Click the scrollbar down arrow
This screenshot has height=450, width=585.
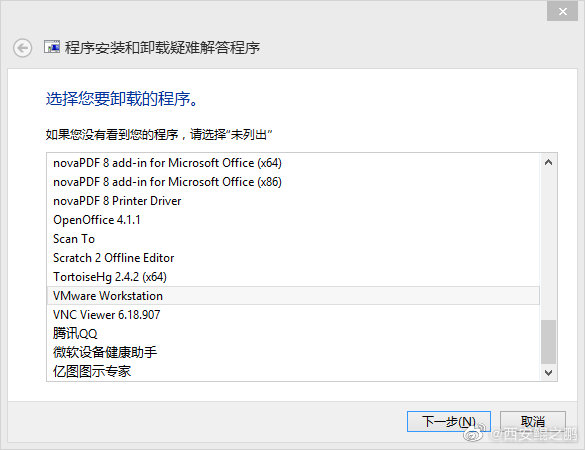tap(548, 372)
